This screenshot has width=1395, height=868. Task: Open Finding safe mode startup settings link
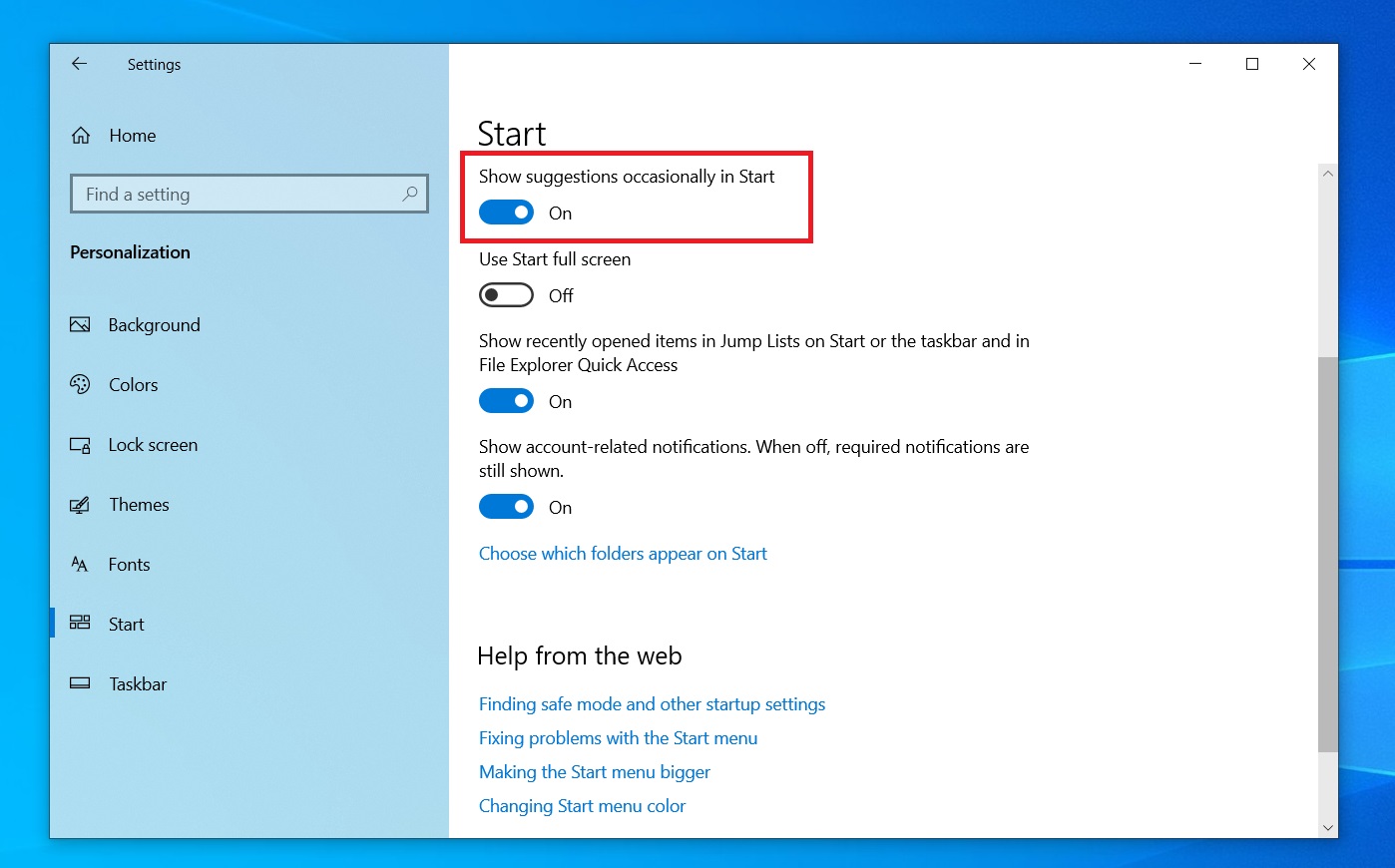(652, 704)
